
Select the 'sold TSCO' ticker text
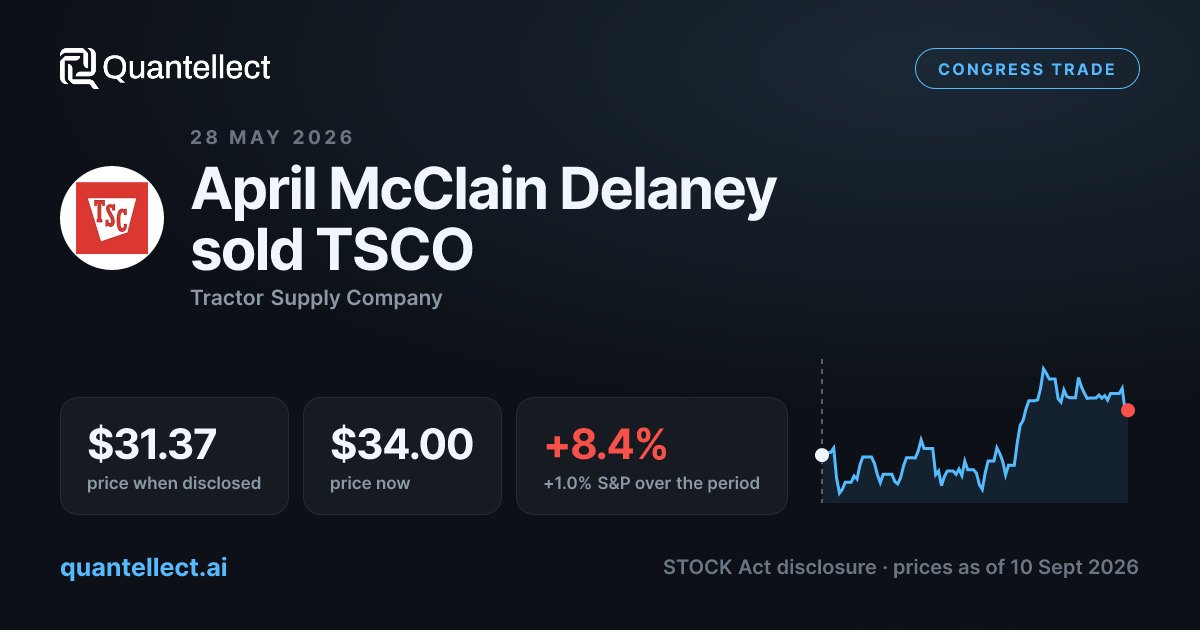[331, 251]
